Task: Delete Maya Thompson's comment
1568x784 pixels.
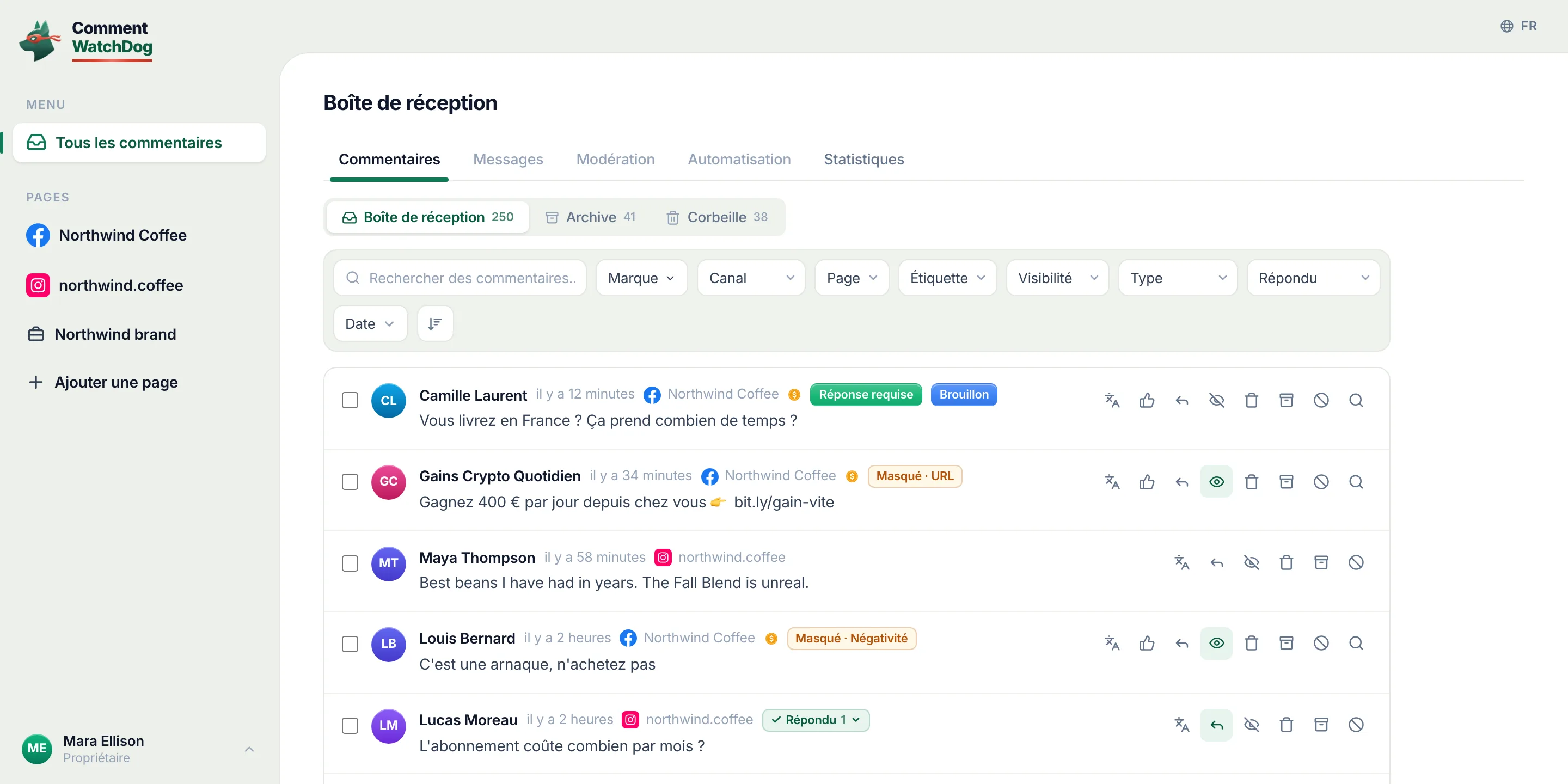Action: [1286, 562]
